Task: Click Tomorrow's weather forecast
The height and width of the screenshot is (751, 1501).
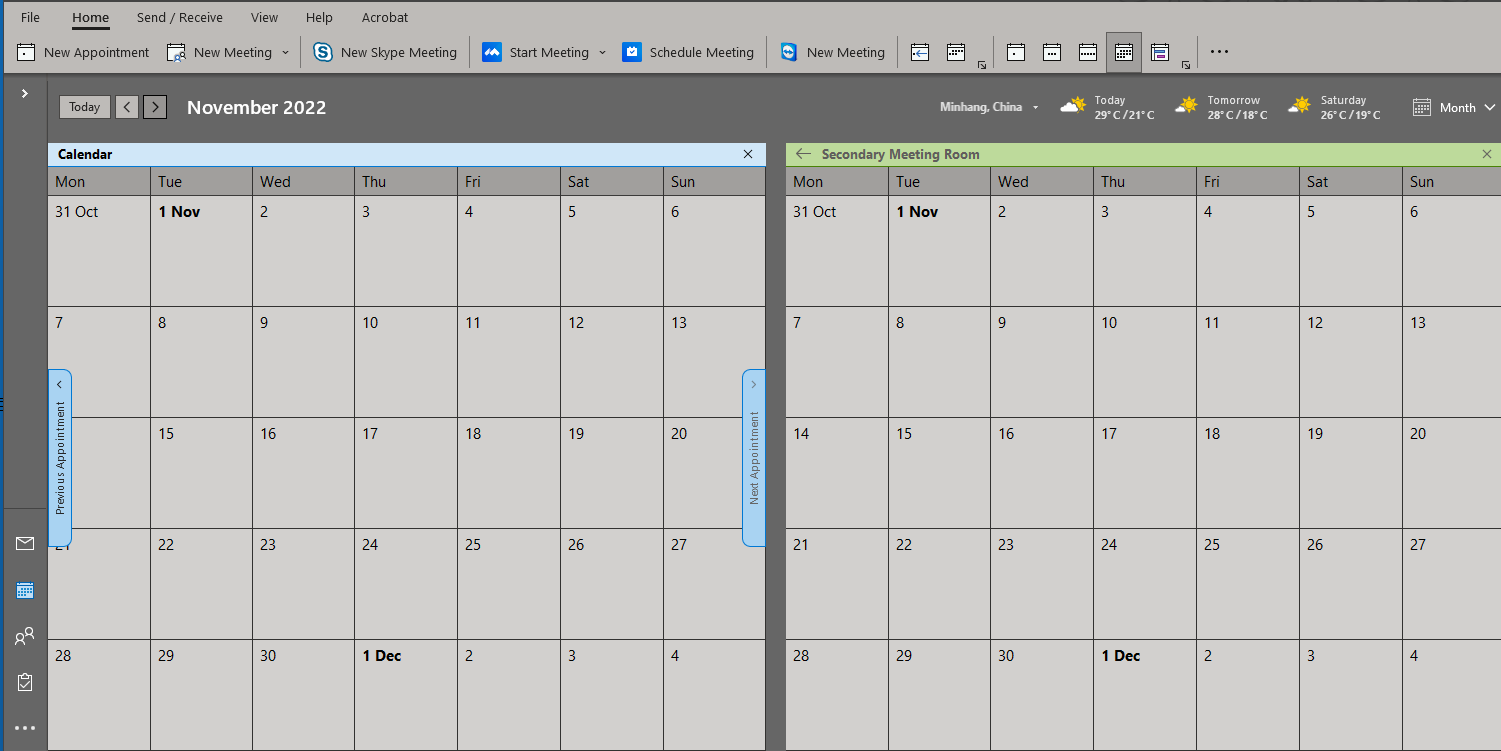Action: [1221, 107]
